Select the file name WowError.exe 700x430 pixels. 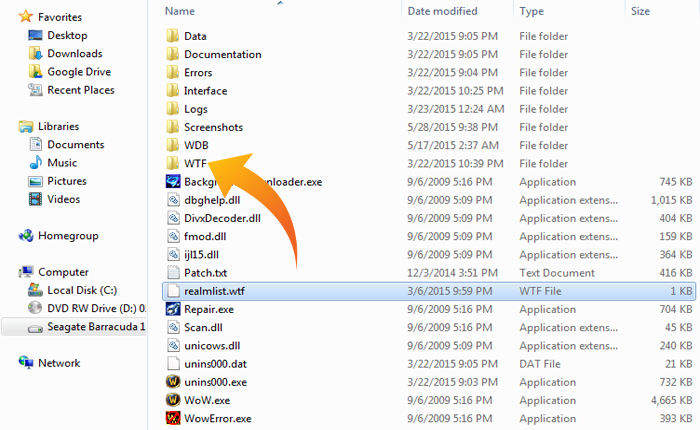[x=218, y=419]
